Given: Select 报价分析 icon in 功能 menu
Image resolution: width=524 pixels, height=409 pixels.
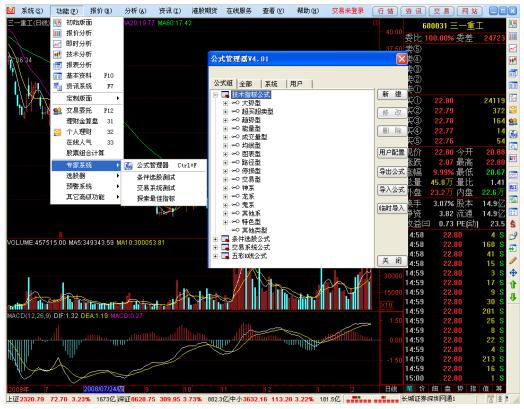Looking at the screenshot, I should point(57,33).
